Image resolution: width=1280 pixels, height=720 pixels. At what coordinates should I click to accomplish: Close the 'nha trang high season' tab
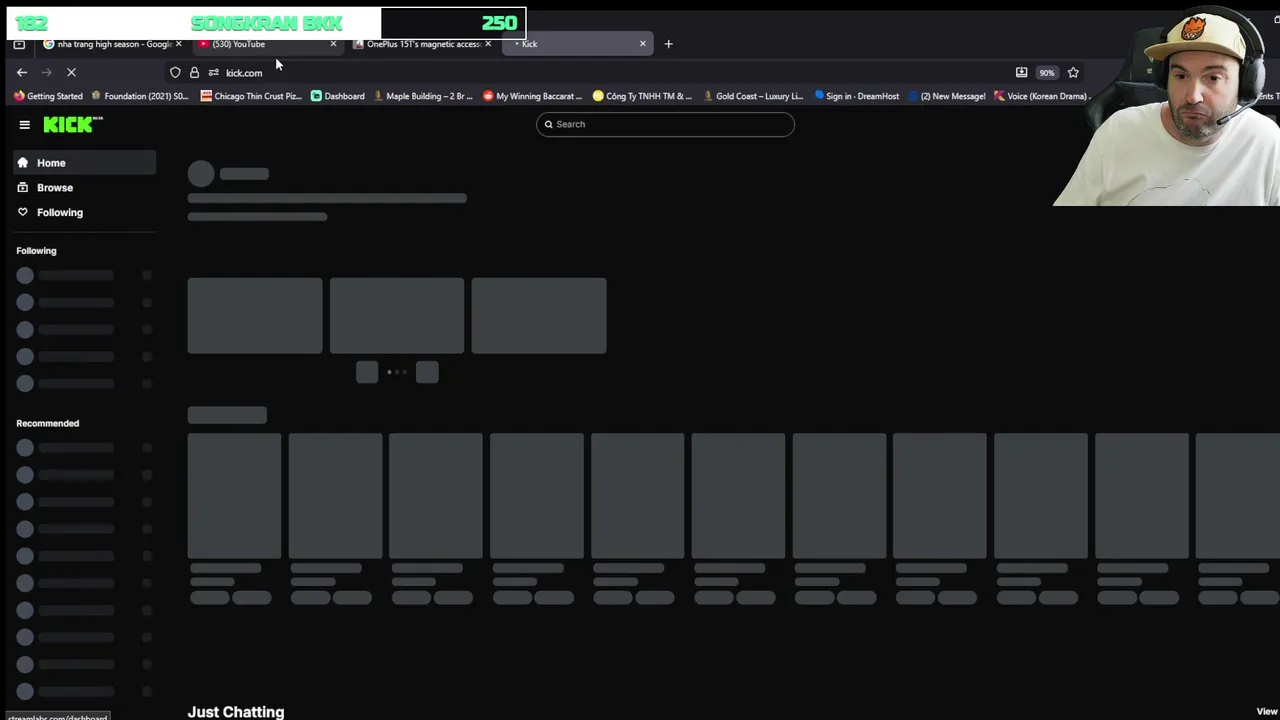click(178, 44)
